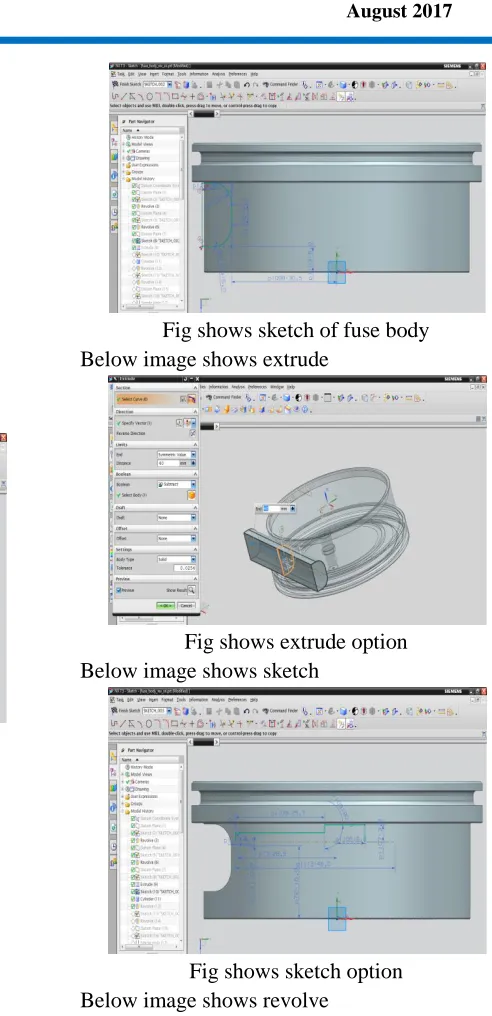Open the Help menu in extrude option figure
The image size is (492, 1016).
[291, 387]
